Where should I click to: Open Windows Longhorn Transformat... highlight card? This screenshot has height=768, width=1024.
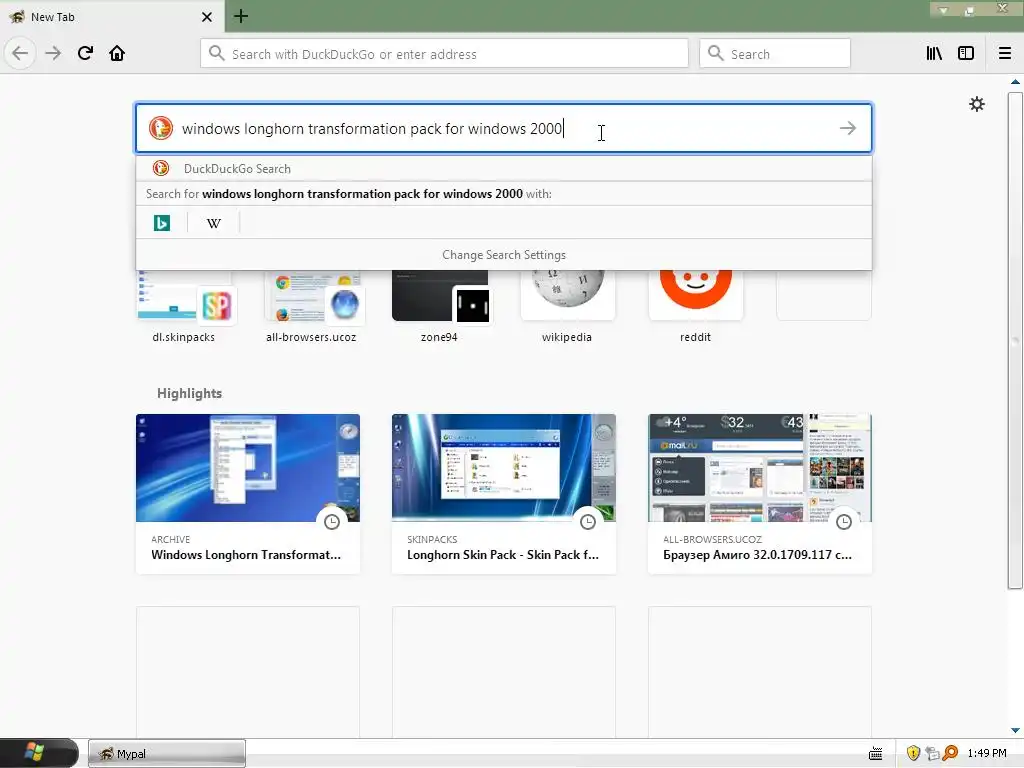pyautogui.click(x=248, y=494)
